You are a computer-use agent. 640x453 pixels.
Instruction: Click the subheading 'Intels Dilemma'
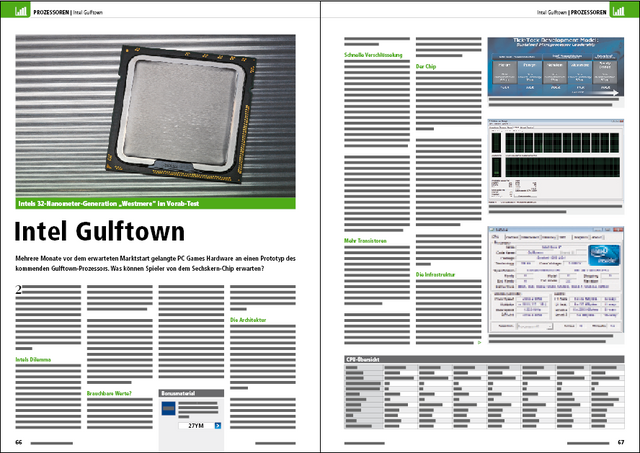(x=33, y=360)
